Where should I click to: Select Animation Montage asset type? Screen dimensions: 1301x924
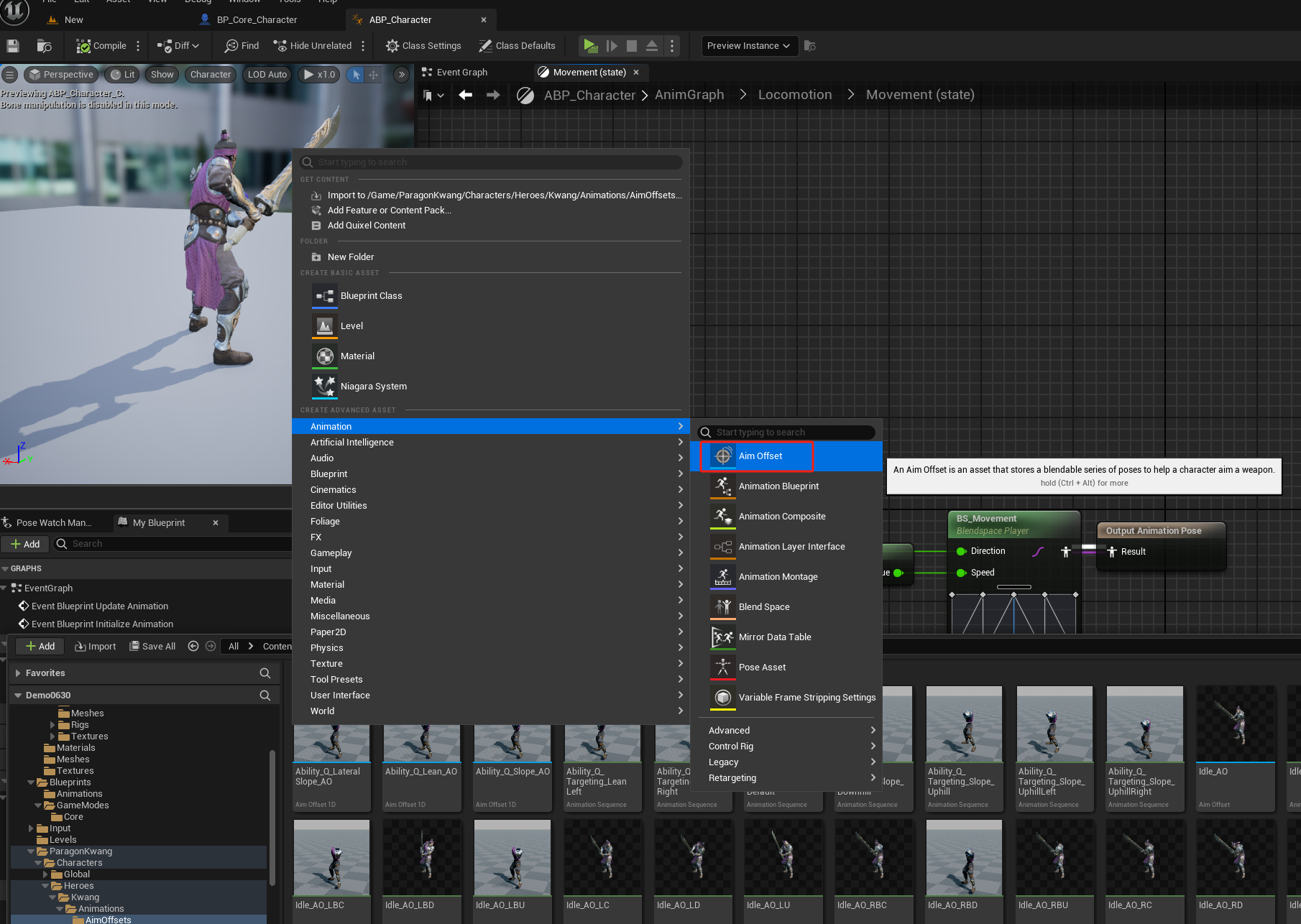click(x=786, y=577)
